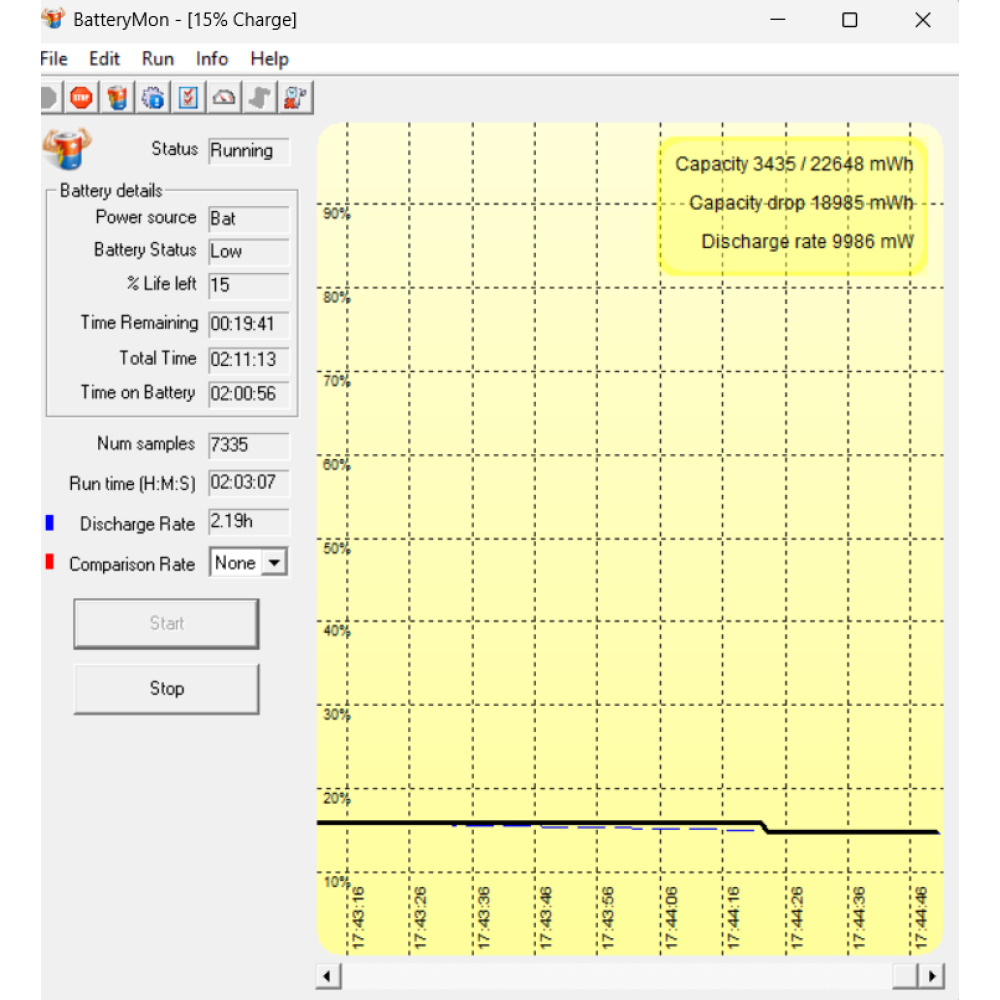Open the Edit menu
This screenshot has height=1000, width=1000.
[104, 59]
